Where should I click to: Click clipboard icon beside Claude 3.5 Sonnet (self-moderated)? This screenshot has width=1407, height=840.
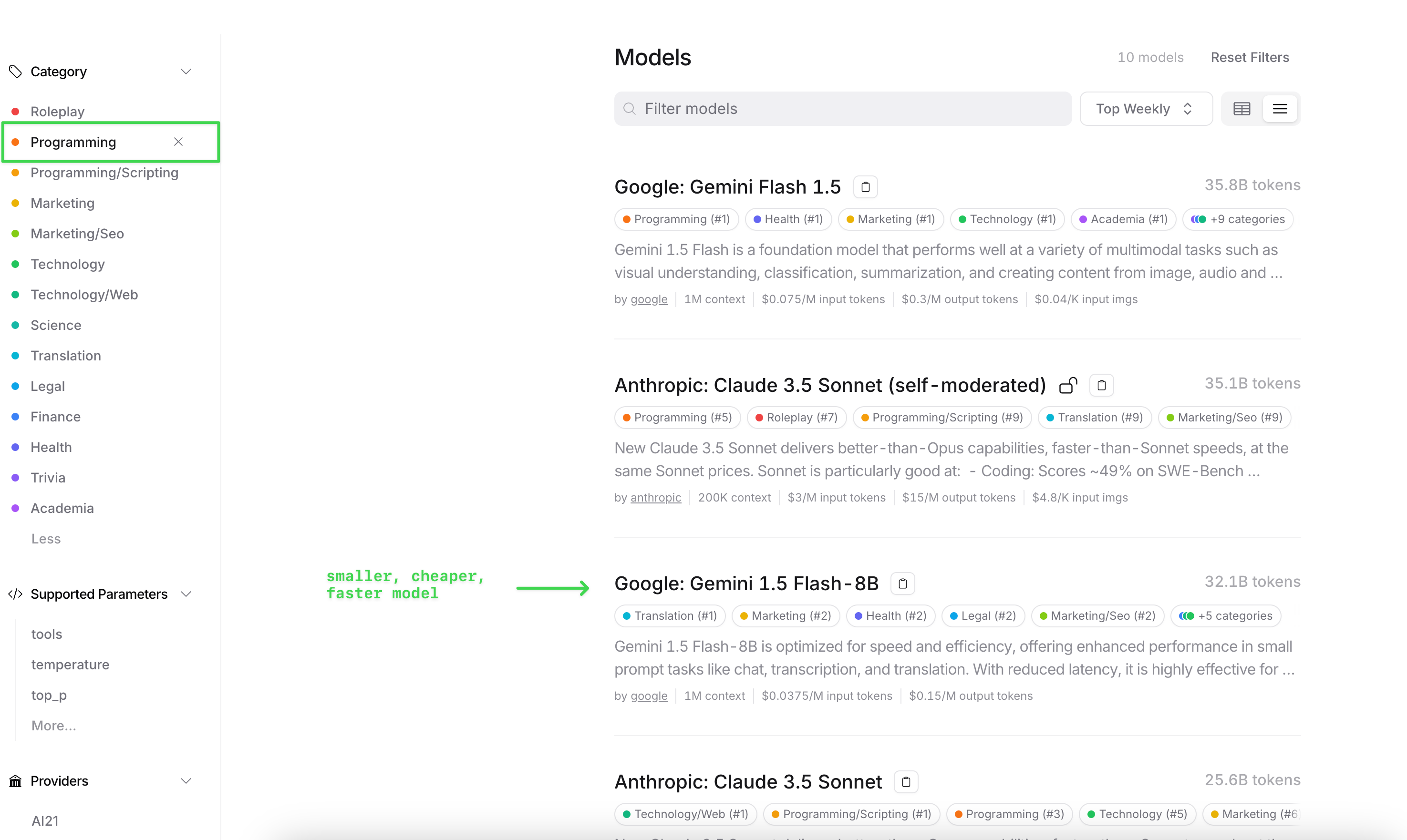coord(1101,386)
